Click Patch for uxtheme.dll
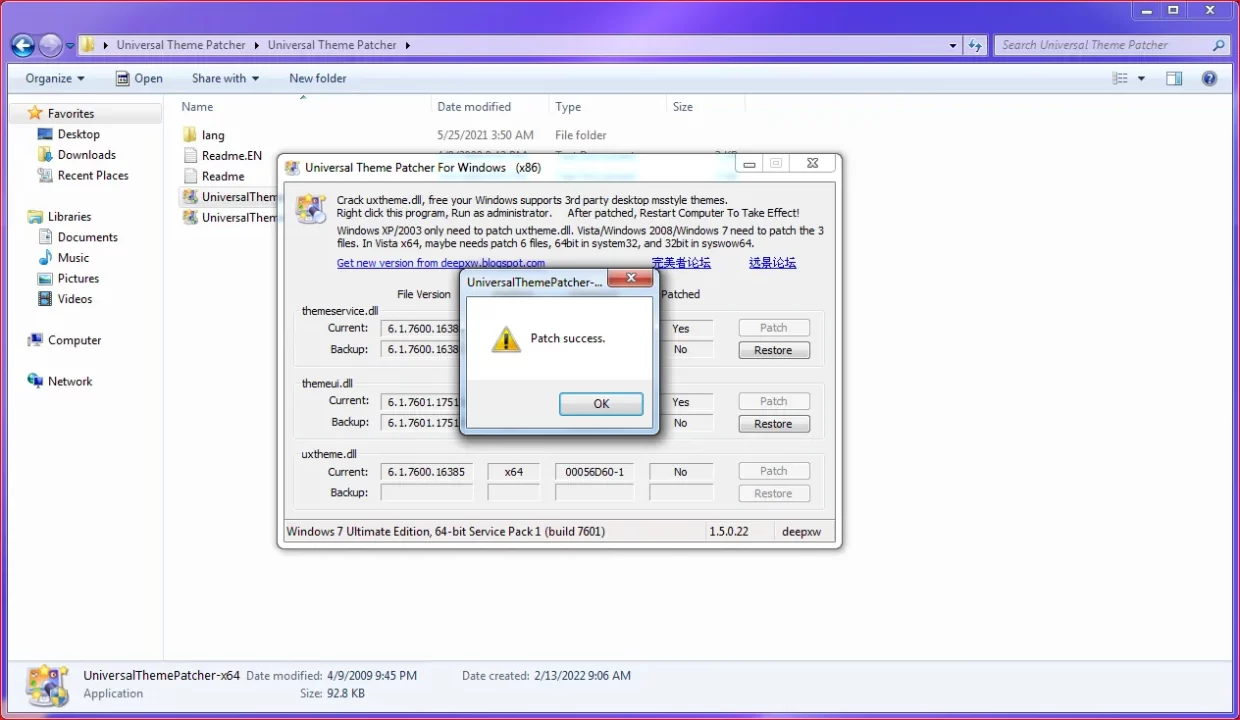1240x720 pixels. tap(773, 471)
